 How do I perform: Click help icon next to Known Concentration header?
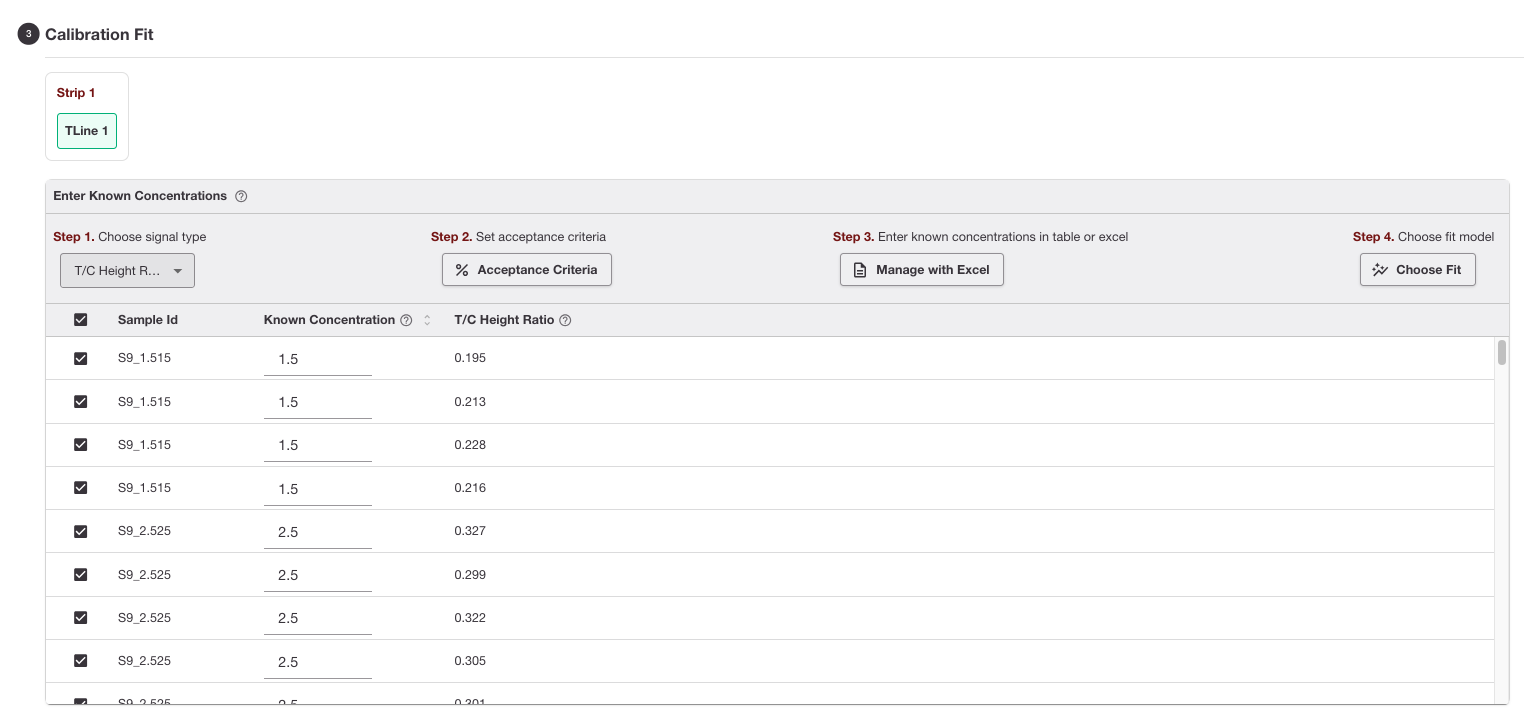pos(406,320)
